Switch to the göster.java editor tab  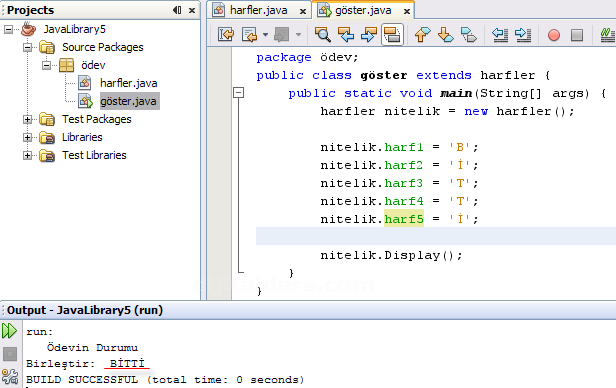coord(363,10)
